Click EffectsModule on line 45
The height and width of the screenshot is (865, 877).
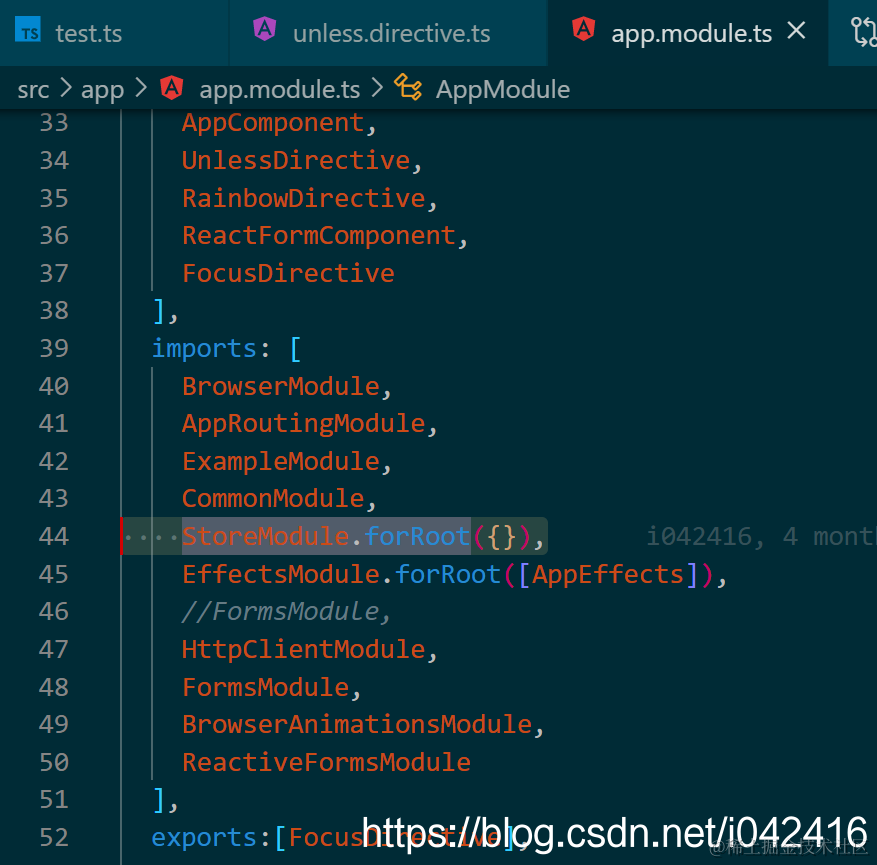tap(281, 575)
